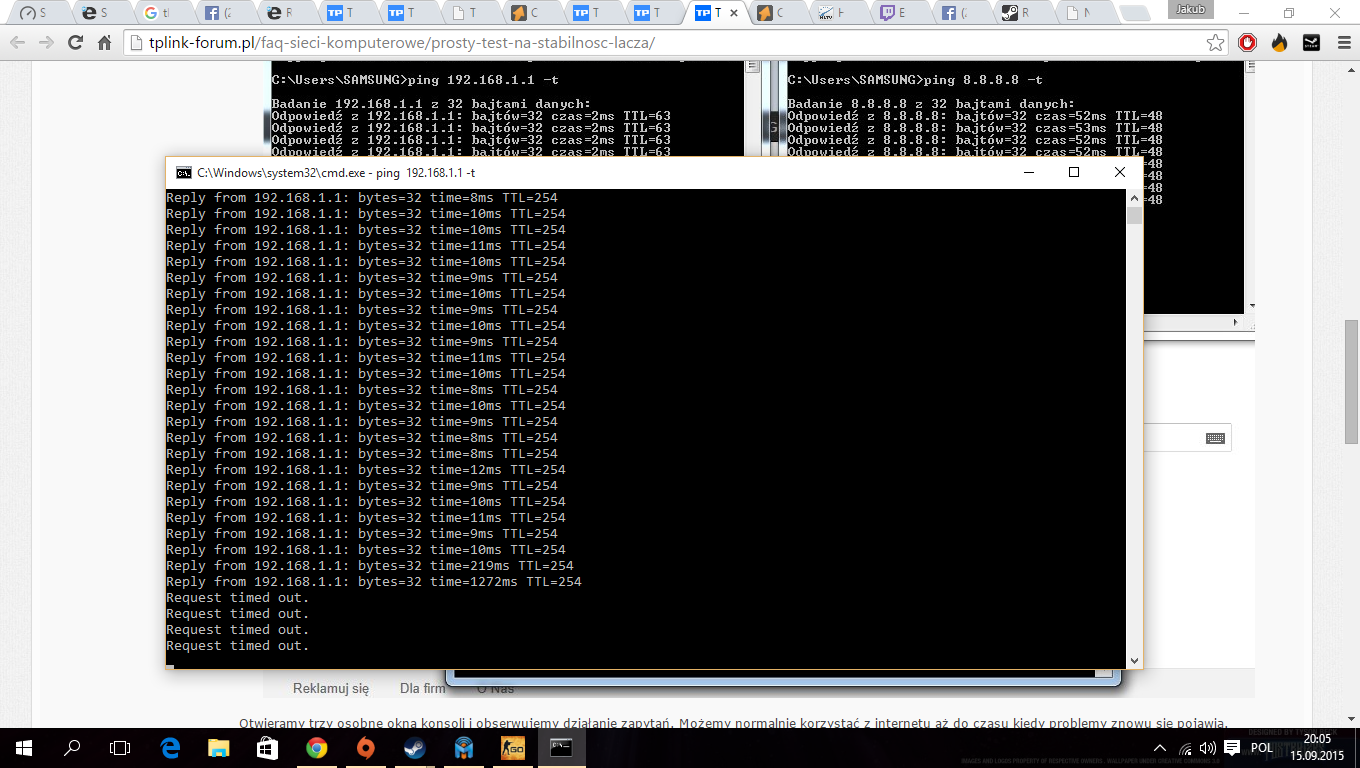Open the Chrome hamburger menu
The height and width of the screenshot is (768, 1360).
click(x=1339, y=43)
